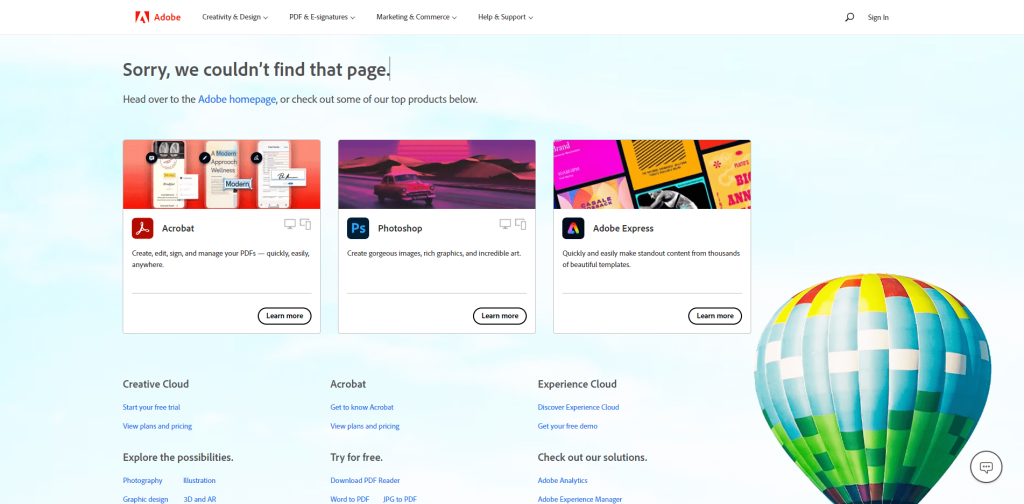Click the Acrobat red product icon
This screenshot has width=1024, height=504.
point(142,228)
